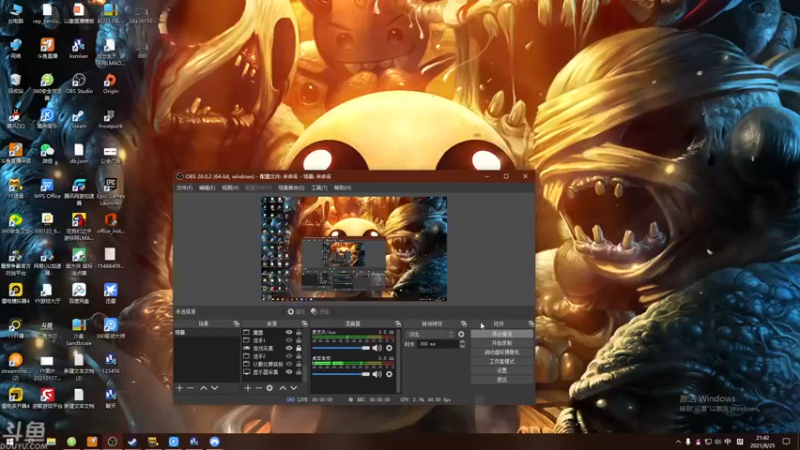Toggle visibility of the 选手1 source

(289, 340)
